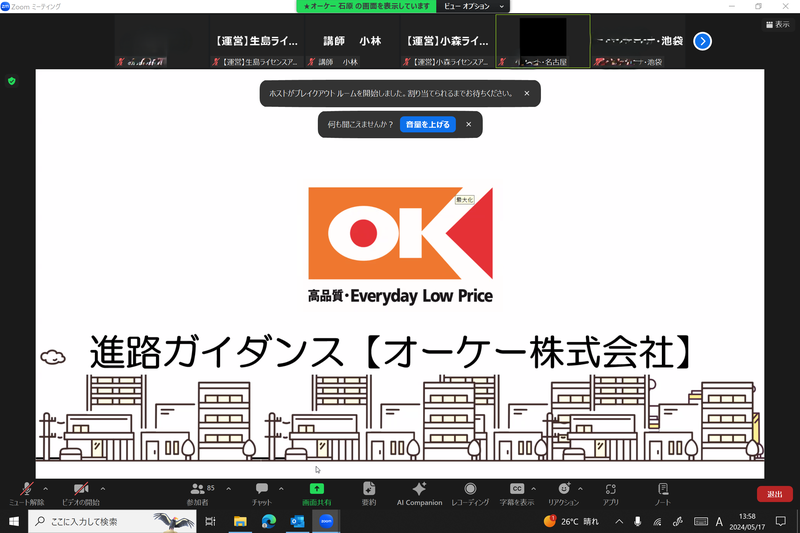Dismiss the breakout room notification
This screenshot has height=533, width=800.
(527, 93)
